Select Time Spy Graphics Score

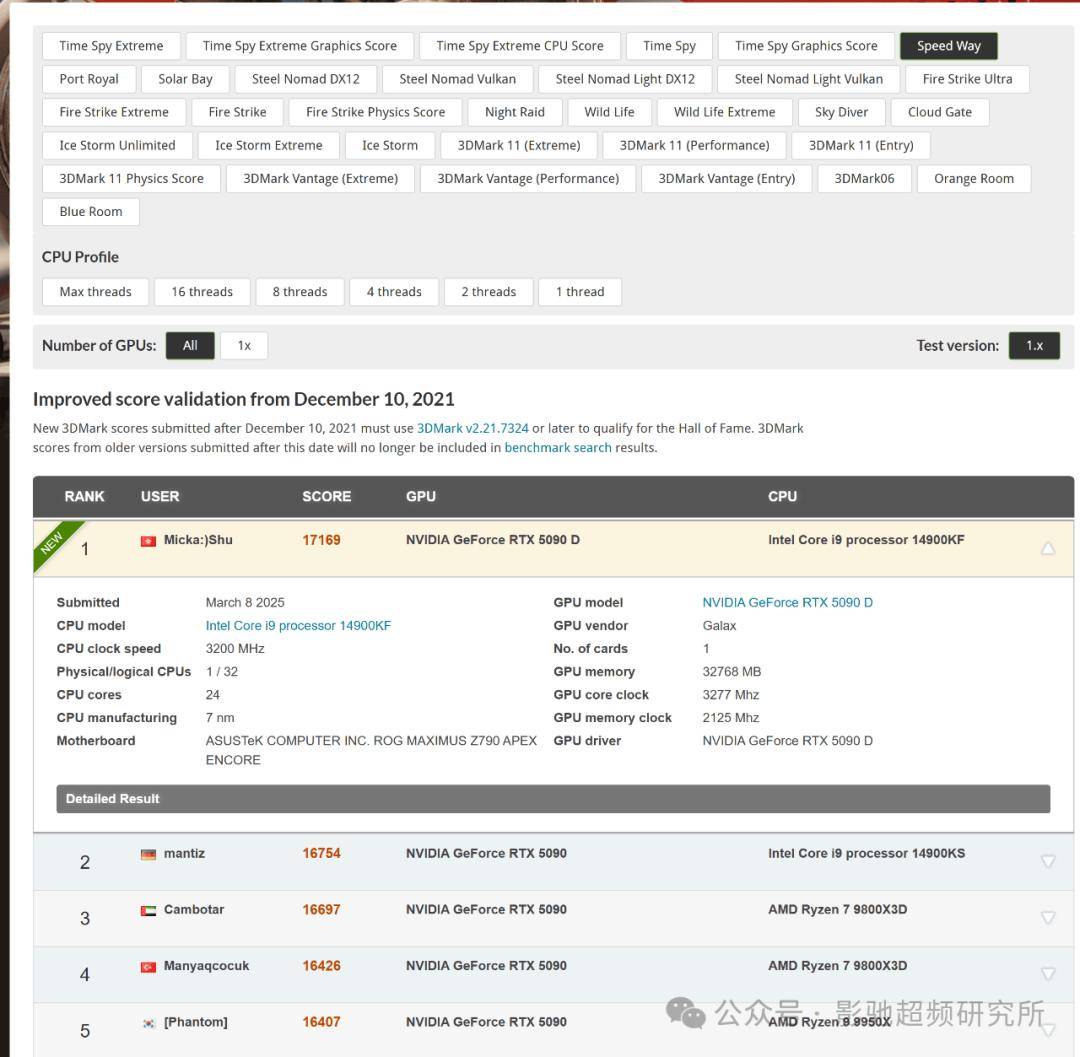[x=806, y=46]
